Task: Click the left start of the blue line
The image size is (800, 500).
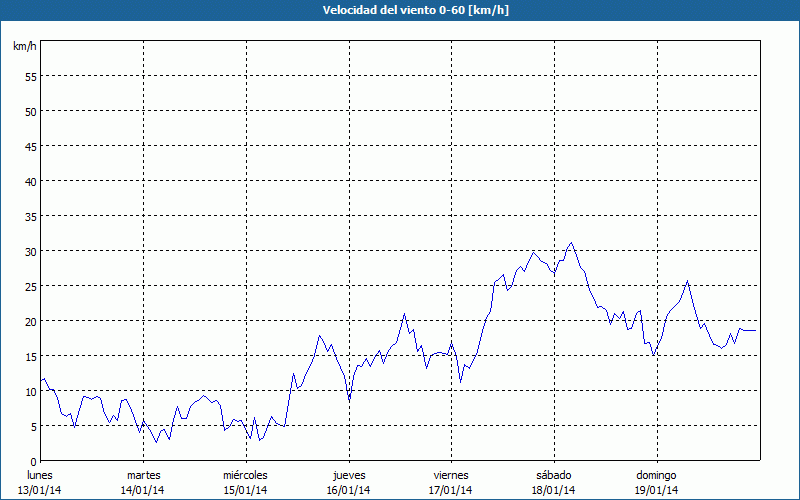Action: 42,380
